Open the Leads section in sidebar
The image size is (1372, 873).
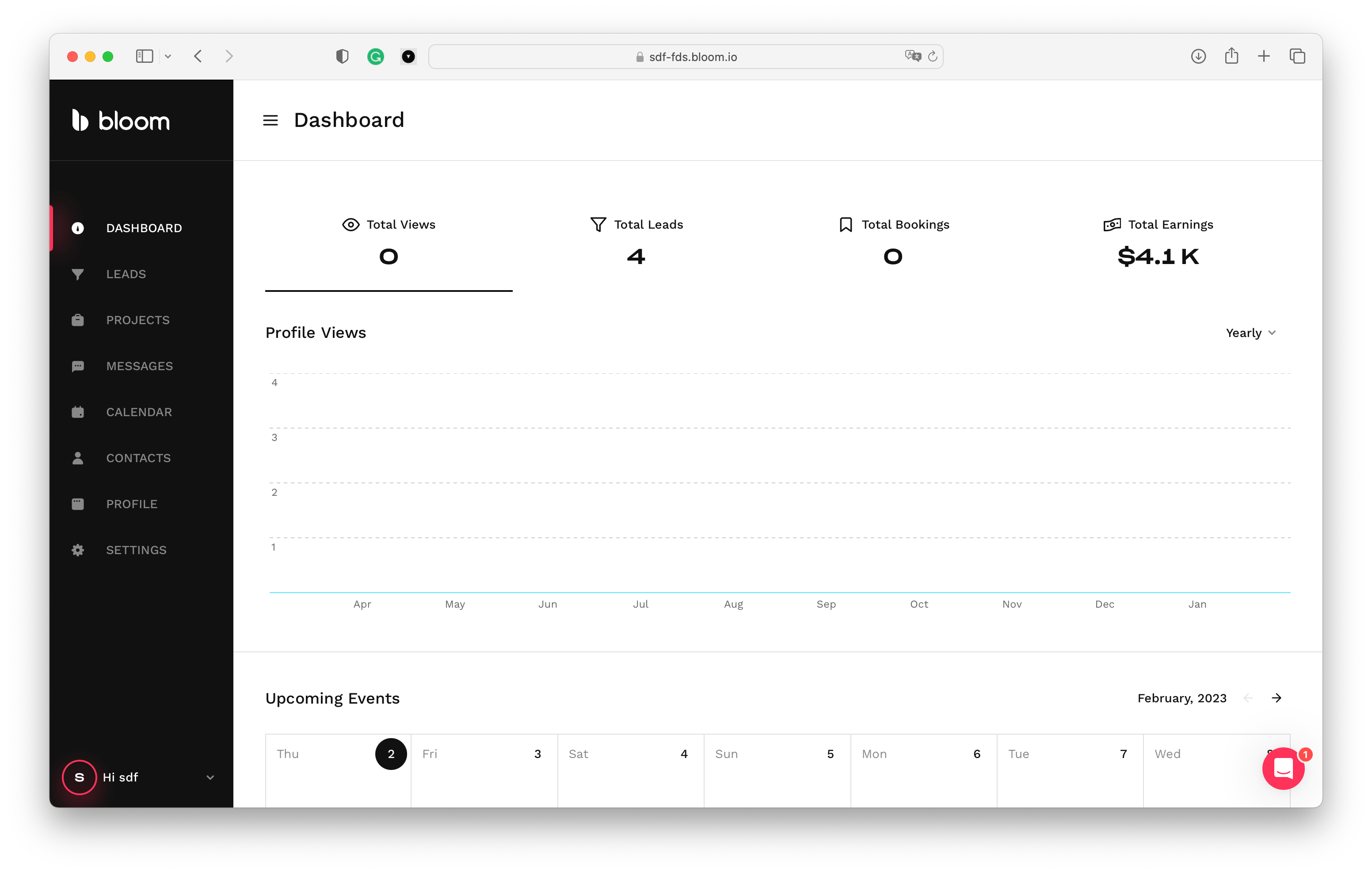coord(126,274)
